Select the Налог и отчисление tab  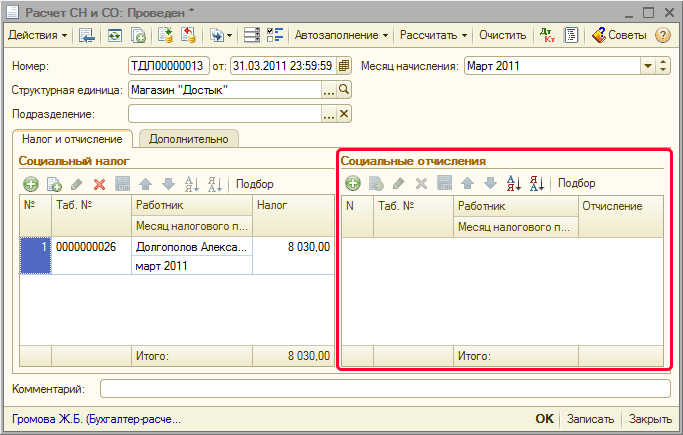coord(72,139)
